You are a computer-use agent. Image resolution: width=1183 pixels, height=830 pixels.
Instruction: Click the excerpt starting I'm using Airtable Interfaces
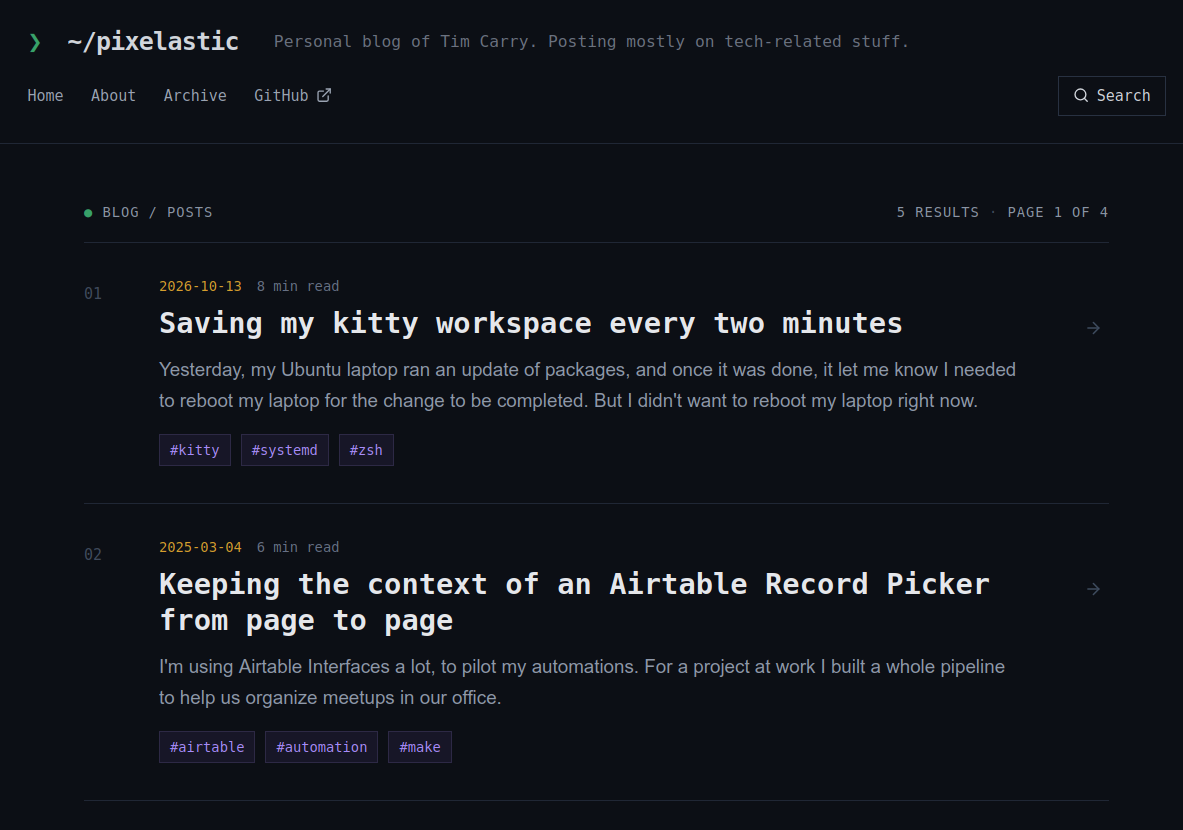(582, 682)
